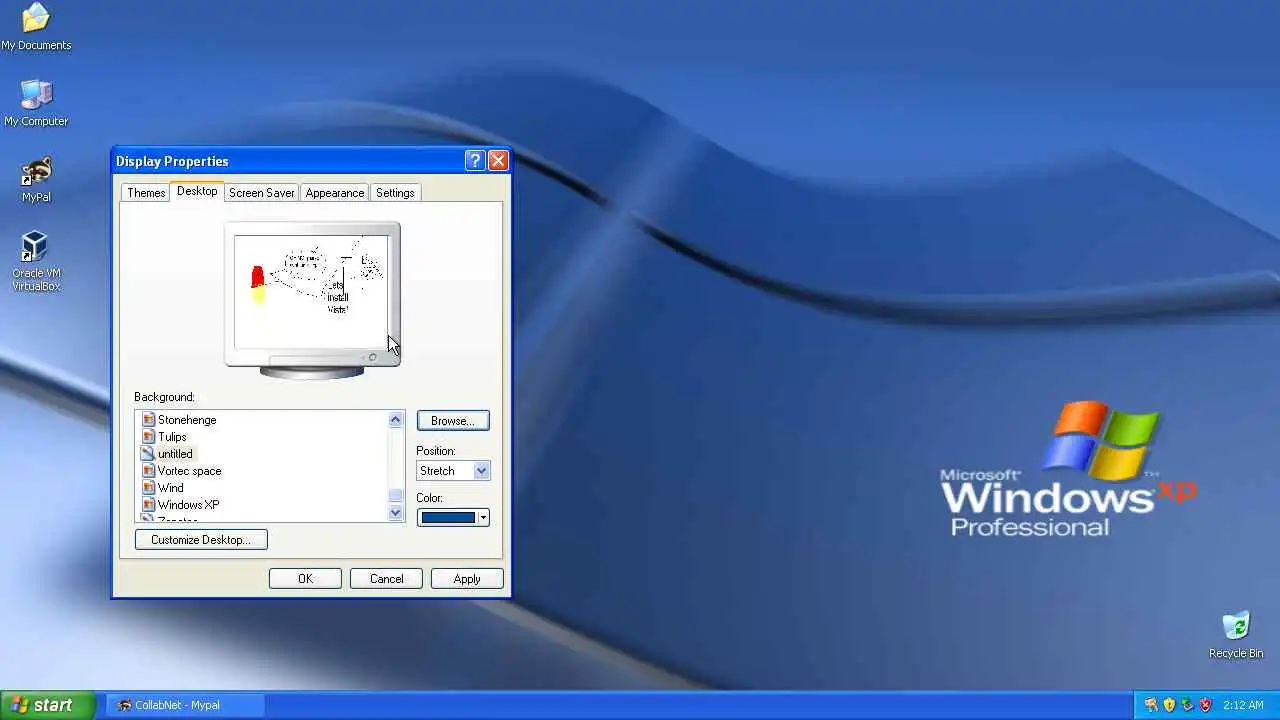Click the Background list scroll-down arrow
1280x720 pixels.
pos(395,513)
